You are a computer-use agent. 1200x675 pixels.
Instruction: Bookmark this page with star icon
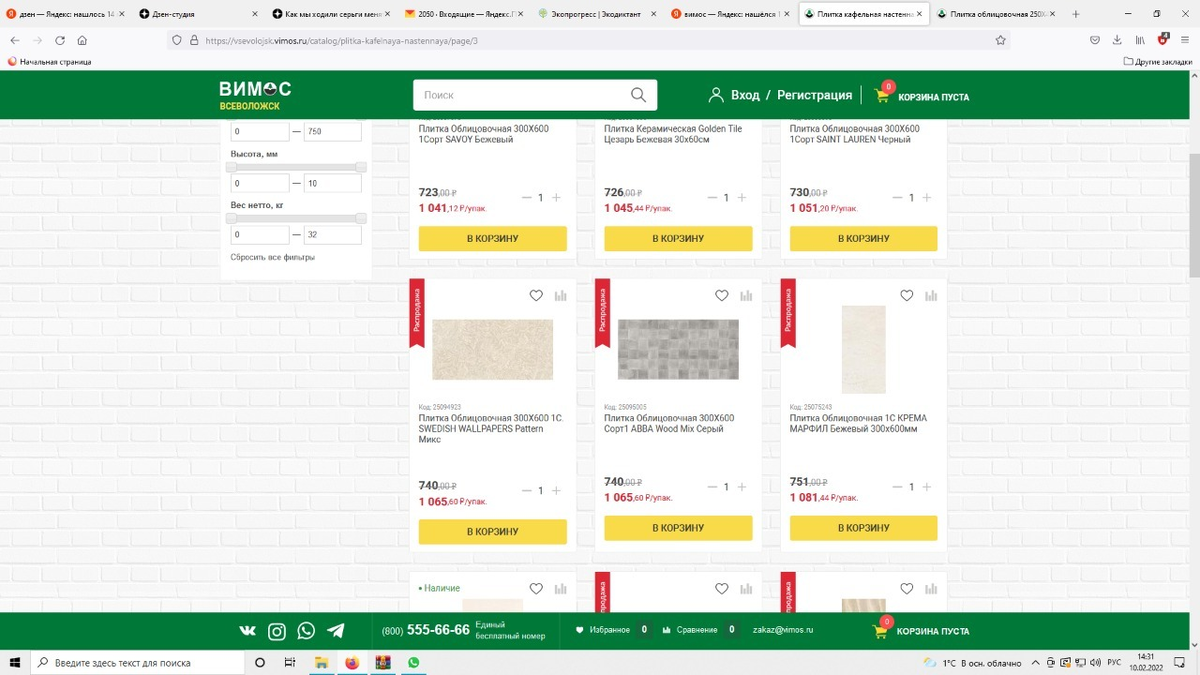point(1000,41)
